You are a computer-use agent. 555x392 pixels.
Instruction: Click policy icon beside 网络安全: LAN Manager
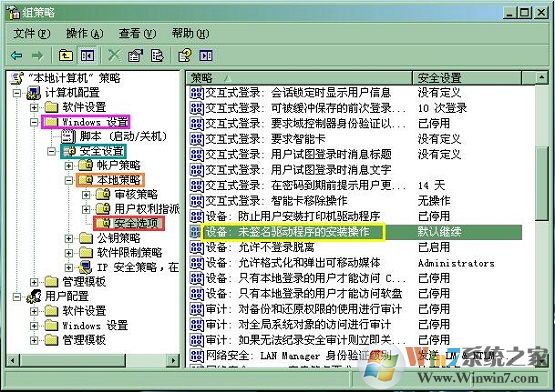196,355
